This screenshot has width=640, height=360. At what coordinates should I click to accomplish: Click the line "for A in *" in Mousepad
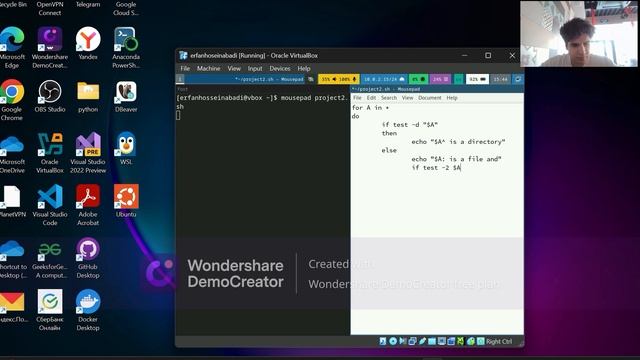coord(370,108)
